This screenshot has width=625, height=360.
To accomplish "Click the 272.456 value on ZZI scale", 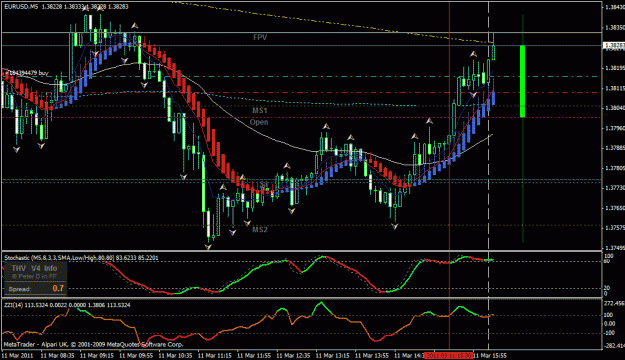I will pos(614,303).
